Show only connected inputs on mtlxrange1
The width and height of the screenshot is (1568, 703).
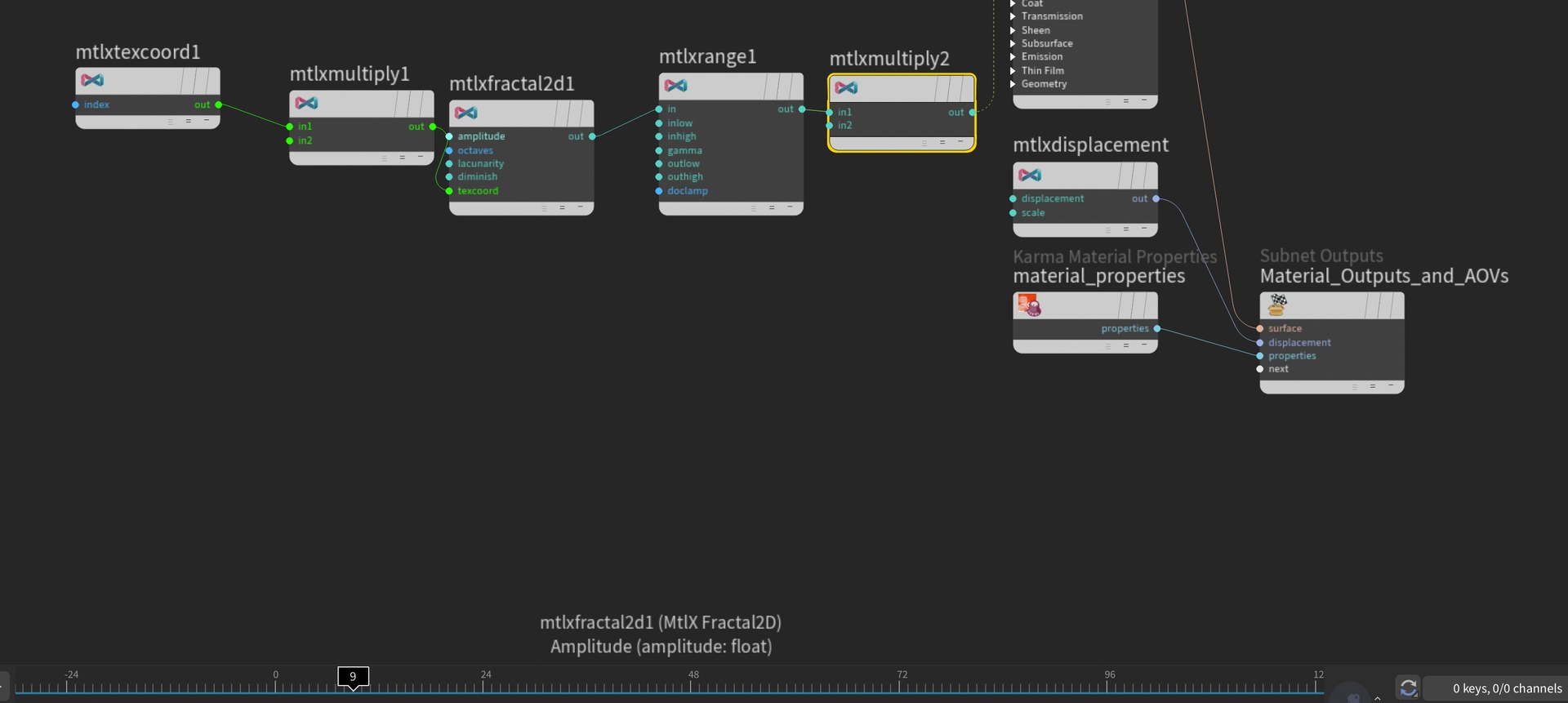(x=772, y=207)
